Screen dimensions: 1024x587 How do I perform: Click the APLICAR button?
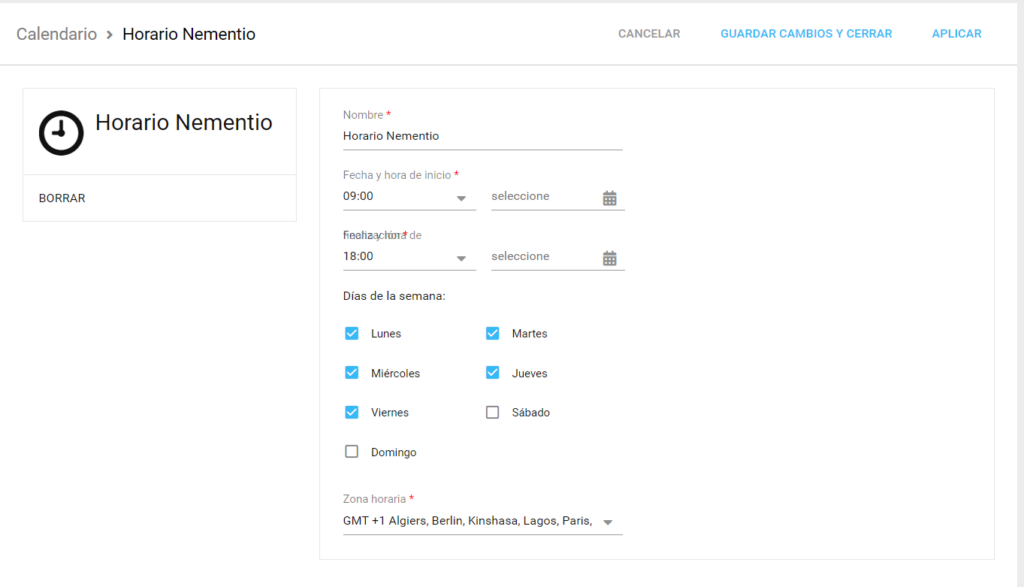(x=956, y=33)
